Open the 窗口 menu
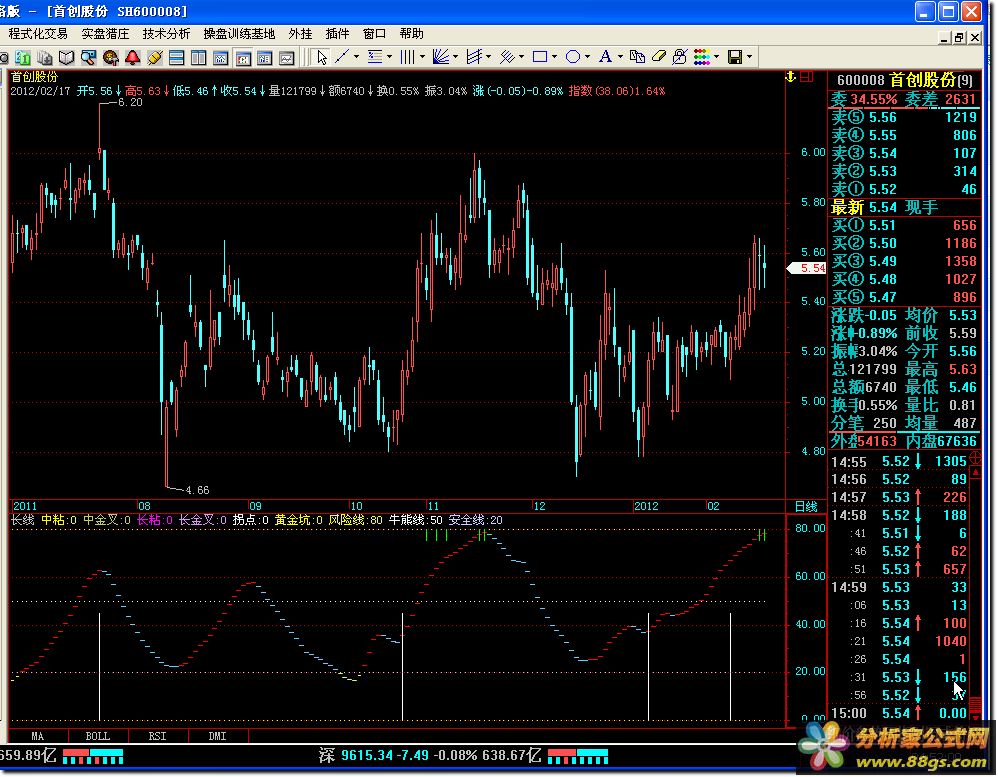This screenshot has width=998, height=777. [374, 34]
